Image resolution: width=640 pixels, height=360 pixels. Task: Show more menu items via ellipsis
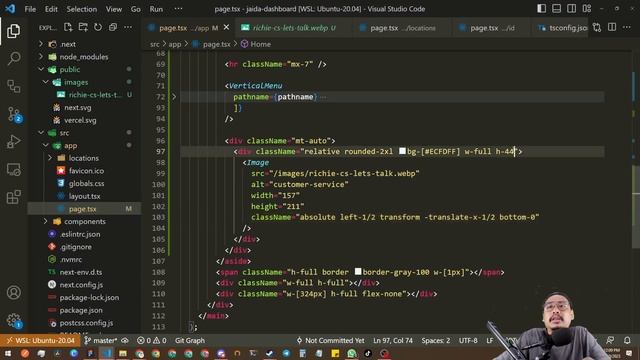178,9
